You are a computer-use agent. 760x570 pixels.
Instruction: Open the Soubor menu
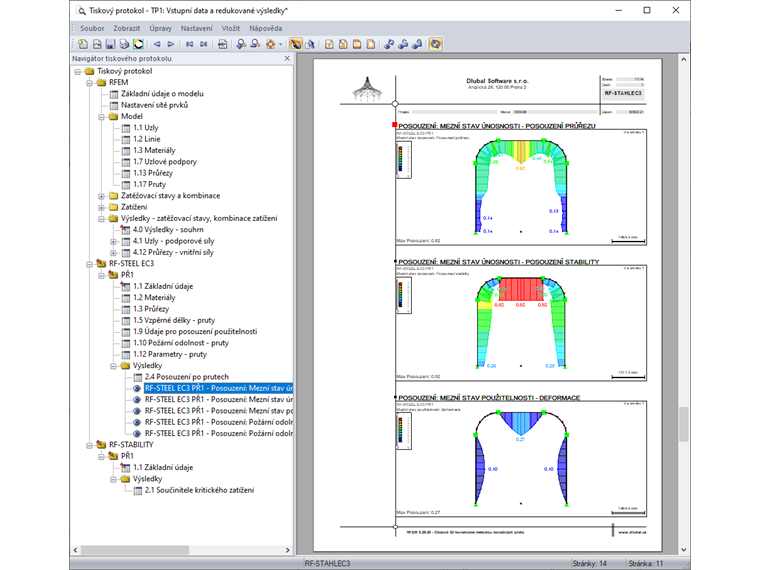point(92,28)
